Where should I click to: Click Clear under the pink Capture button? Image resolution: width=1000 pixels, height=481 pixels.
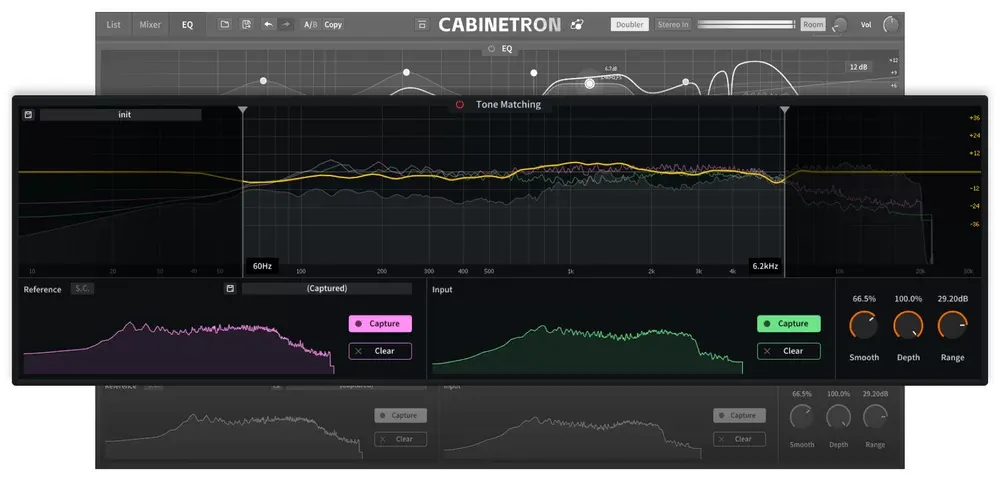380,351
